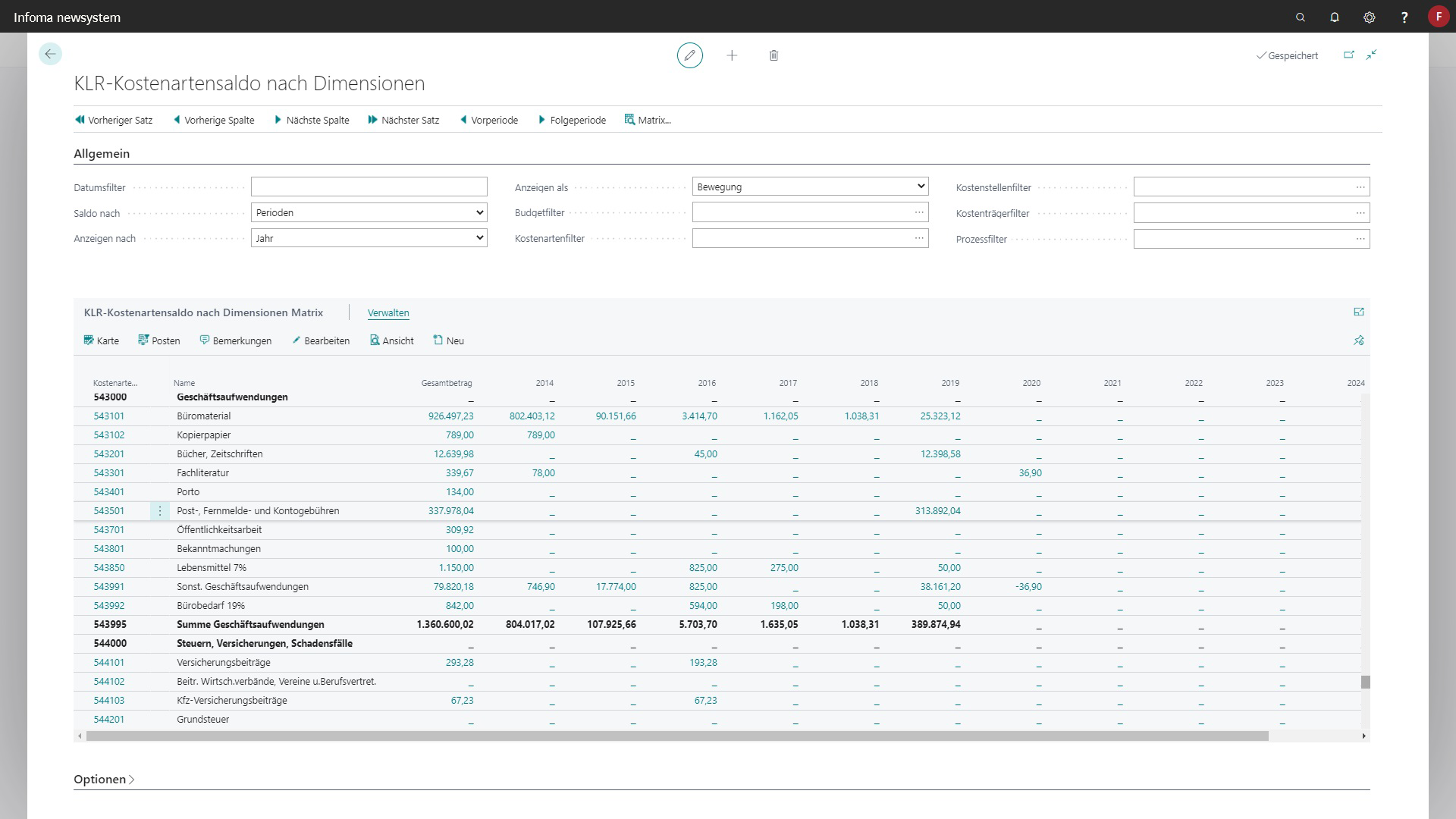Open account link 543101
Image resolution: width=1456 pixels, height=819 pixels.
point(109,416)
